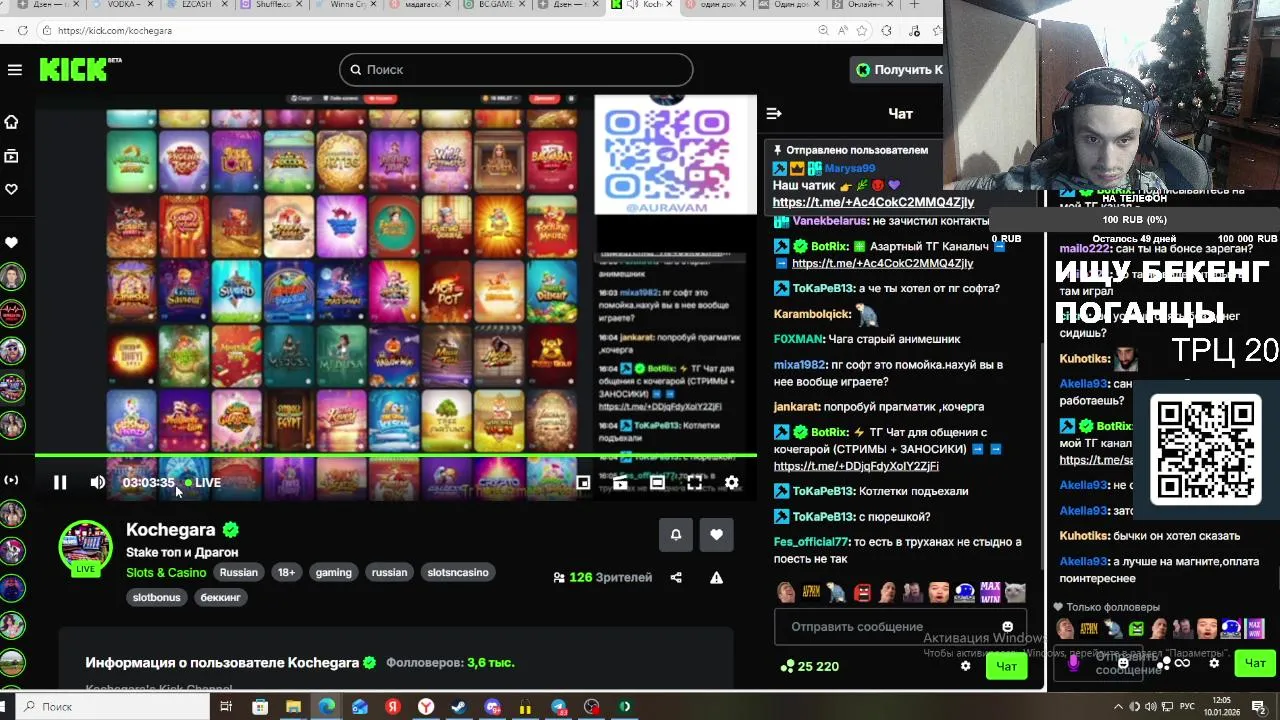Open the Slots & Casino category link
The width and height of the screenshot is (1280, 720).
pyautogui.click(x=166, y=573)
